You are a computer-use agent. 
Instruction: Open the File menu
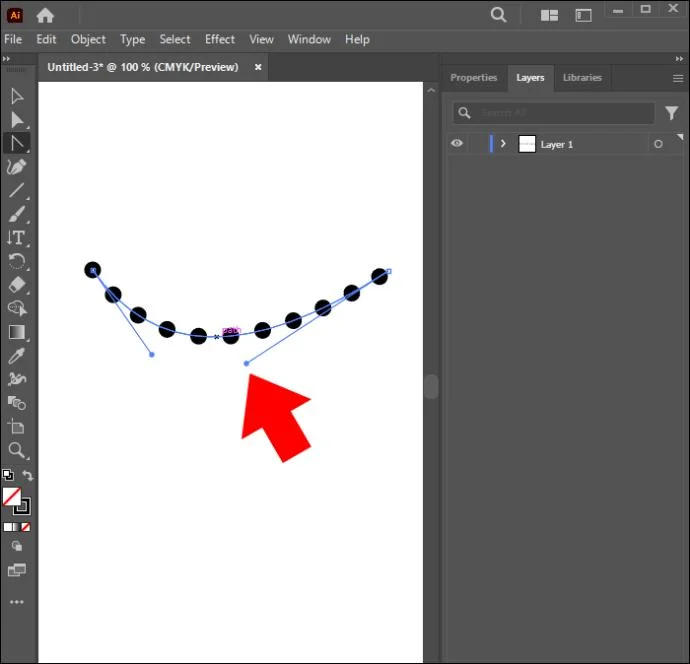coord(13,40)
